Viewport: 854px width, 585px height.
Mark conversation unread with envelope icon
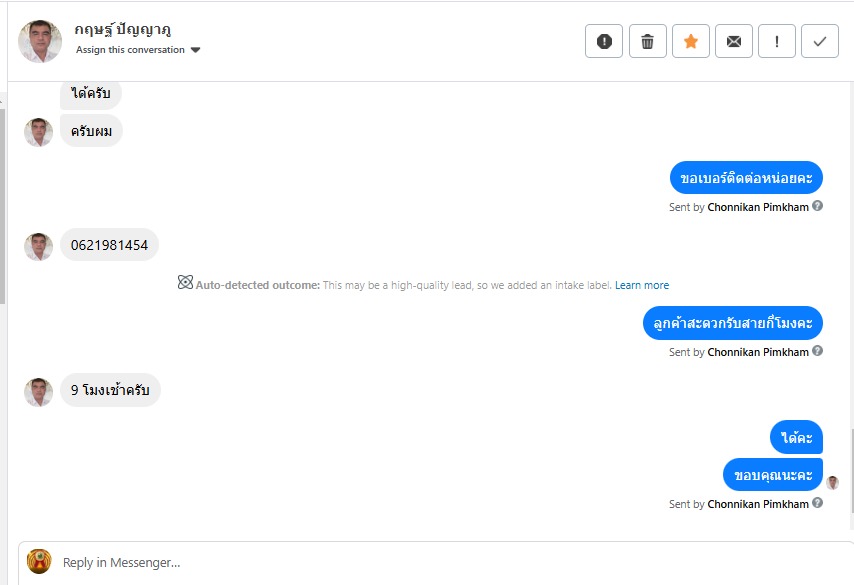(734, 41)
